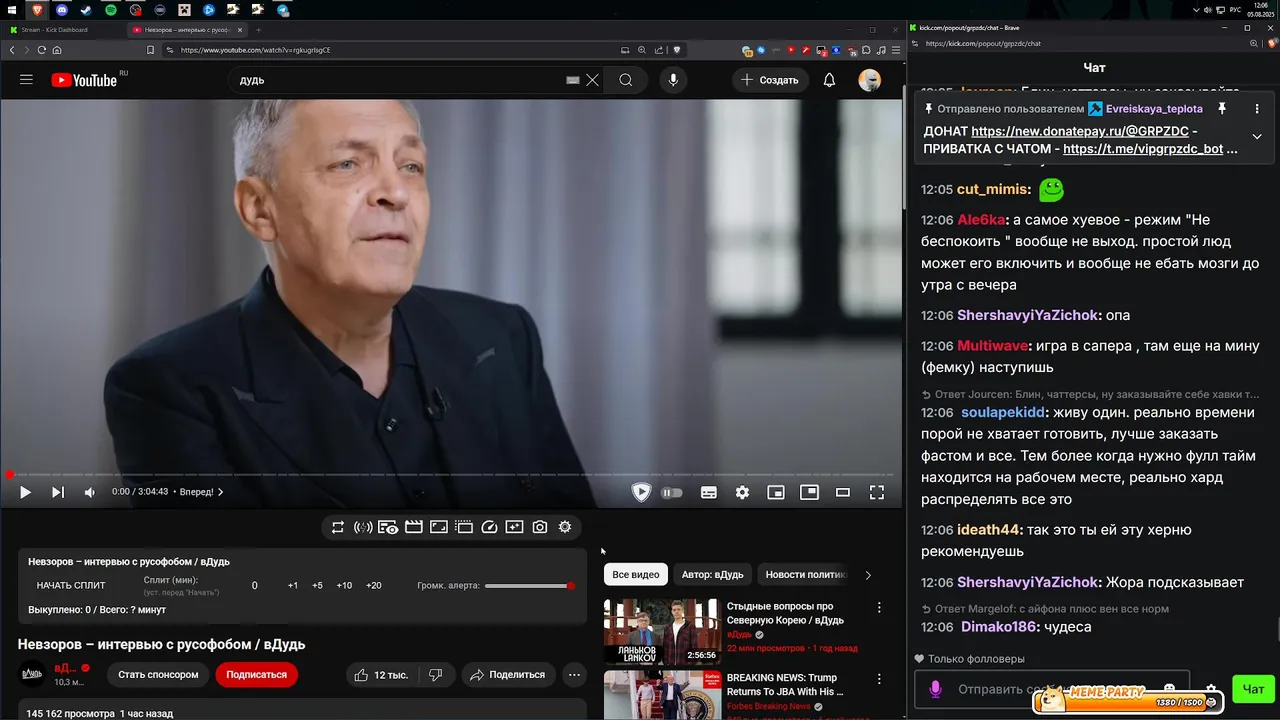Image resolution: width=1280 pixels, height=720 pixels.
Task: Add +20 minutes to the split
Action: (x=374, y=585)
